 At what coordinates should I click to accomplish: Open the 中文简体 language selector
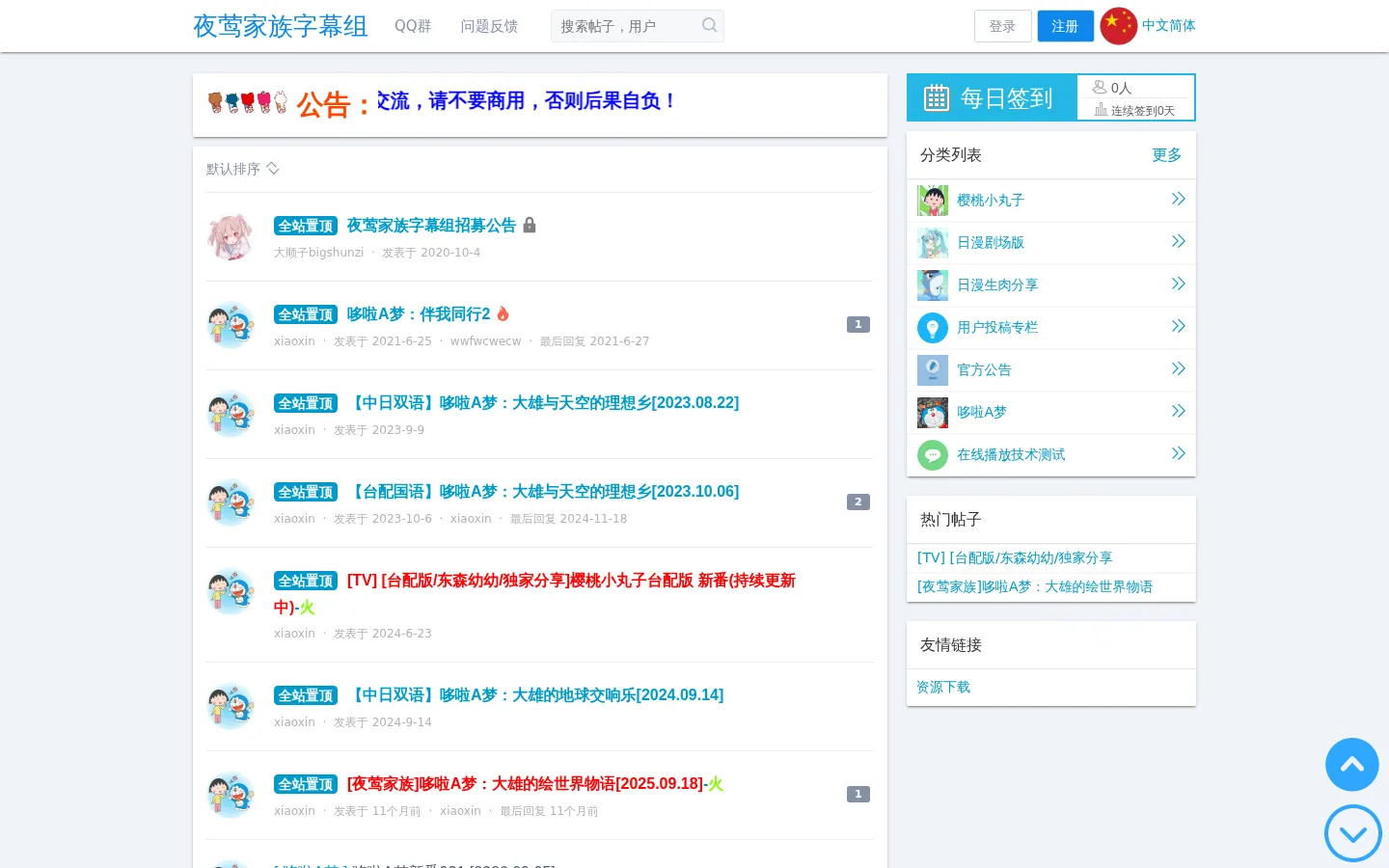tap(1169, 26)
